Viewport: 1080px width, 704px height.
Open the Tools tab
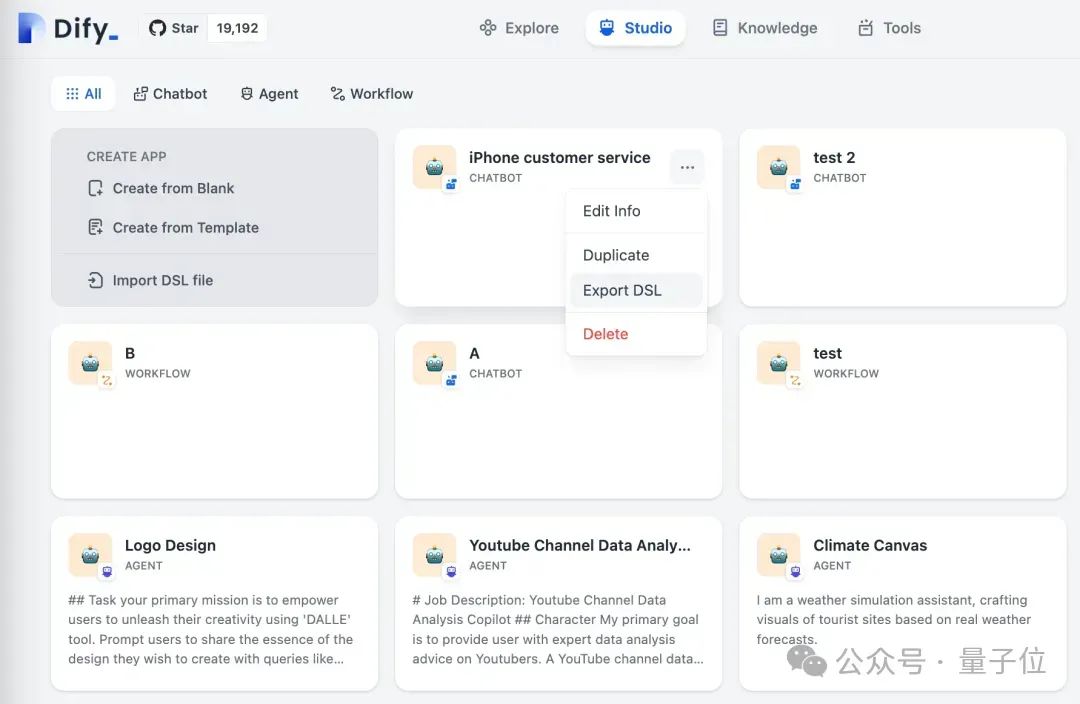(889, 28)
